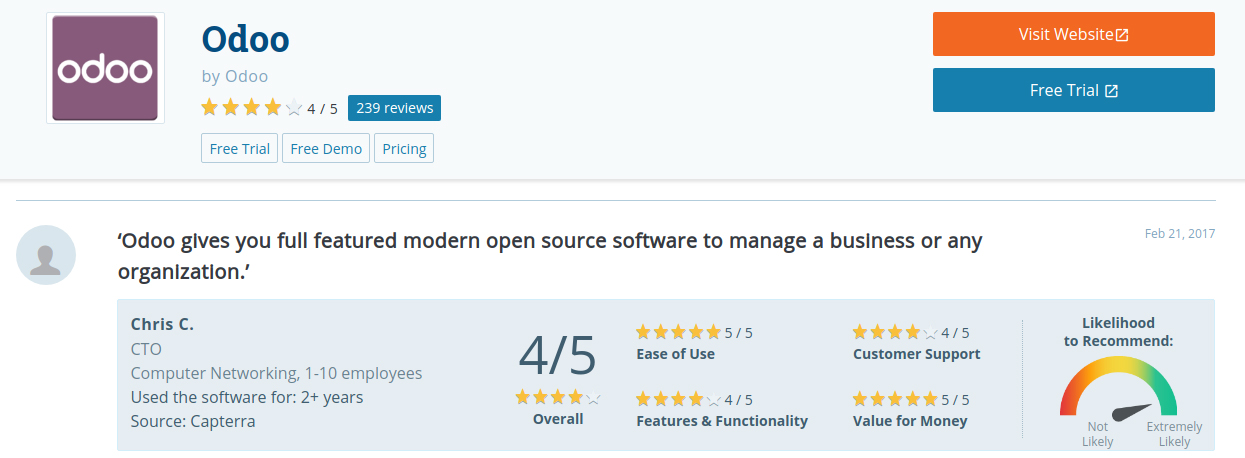The height and width of the screenshot is (458, 1245).
Task: Click the review headline about open source software
Action: point(550,256)
